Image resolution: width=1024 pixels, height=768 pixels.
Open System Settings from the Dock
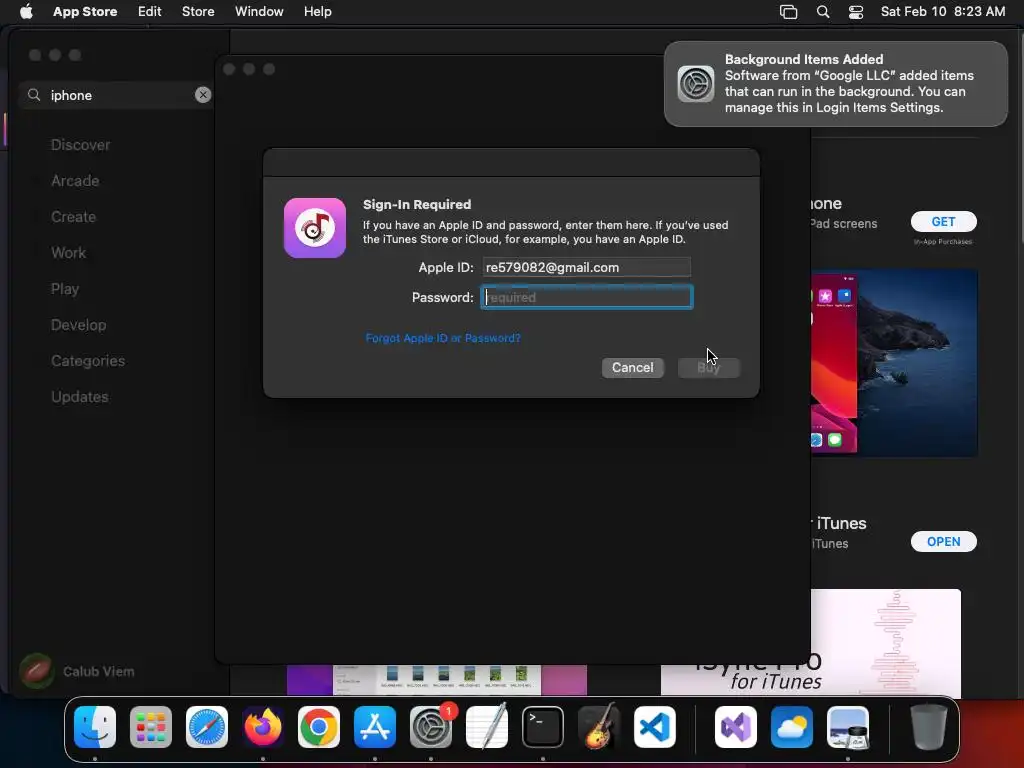(431, 727)
